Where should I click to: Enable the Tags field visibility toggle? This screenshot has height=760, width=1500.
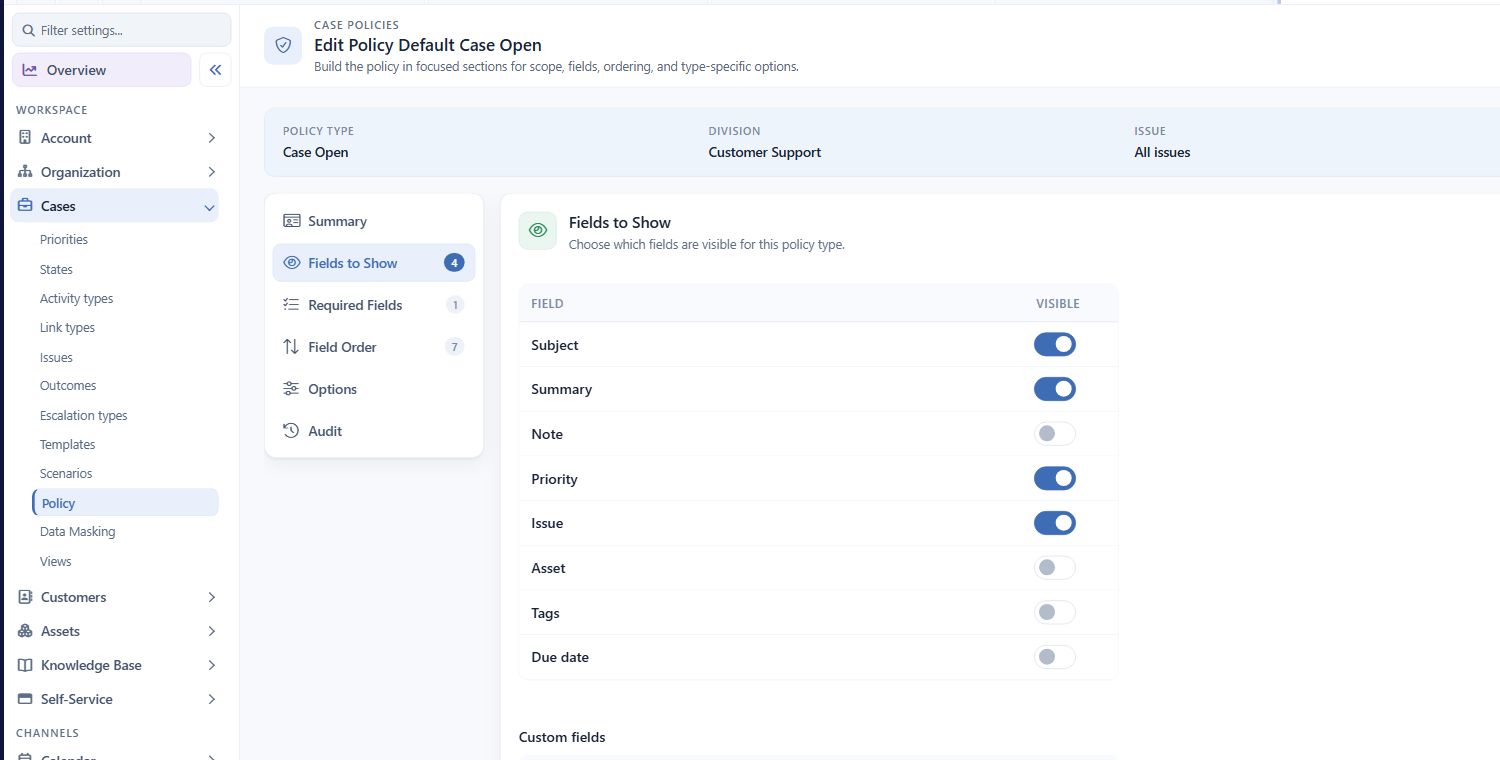(1055, 612)
